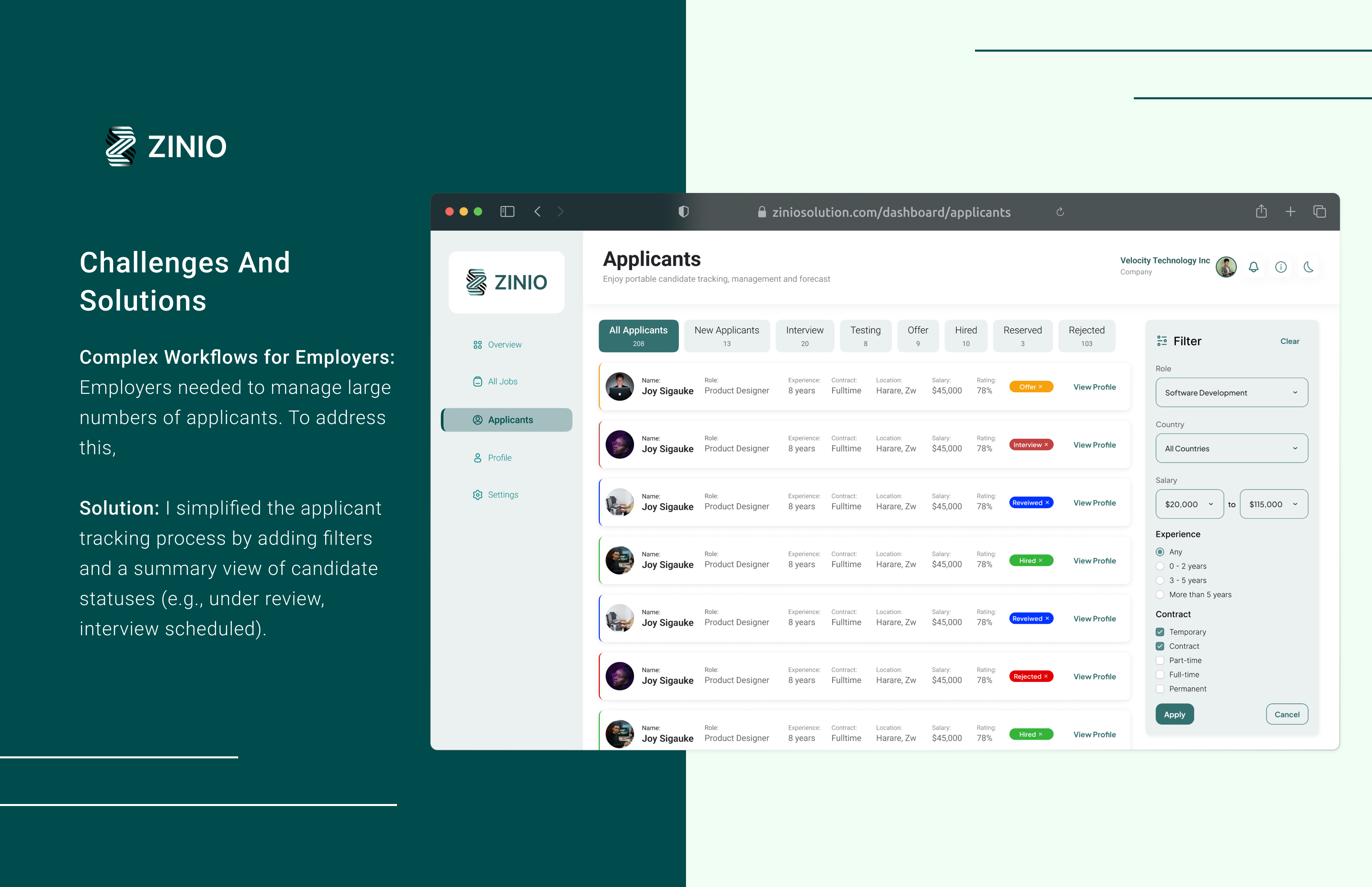Check the Part-time contract checkbox
Viewport: 1372px width, 887px height.
tap(1160, 661)
